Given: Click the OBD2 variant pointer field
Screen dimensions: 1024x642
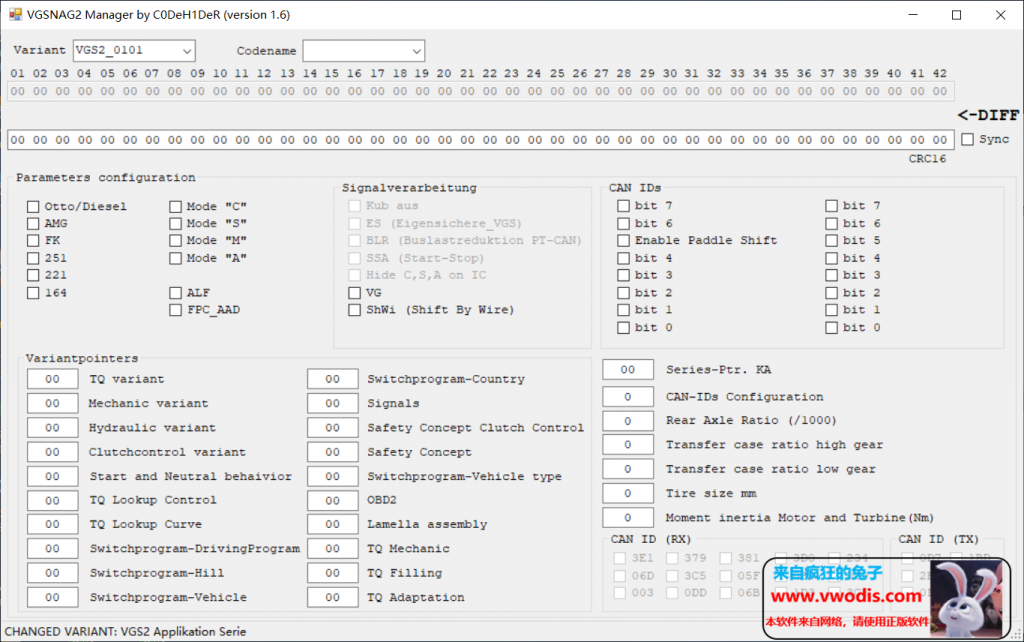Looking at the screenshot, I should coord(333,501).
